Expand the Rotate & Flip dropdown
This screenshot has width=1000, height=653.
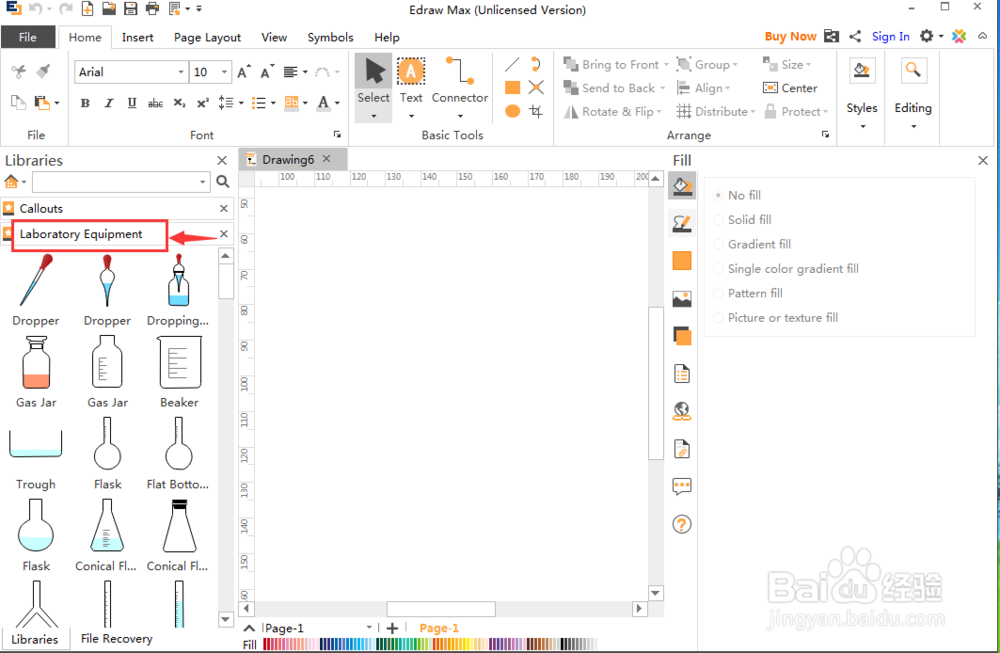pos(659,112)
